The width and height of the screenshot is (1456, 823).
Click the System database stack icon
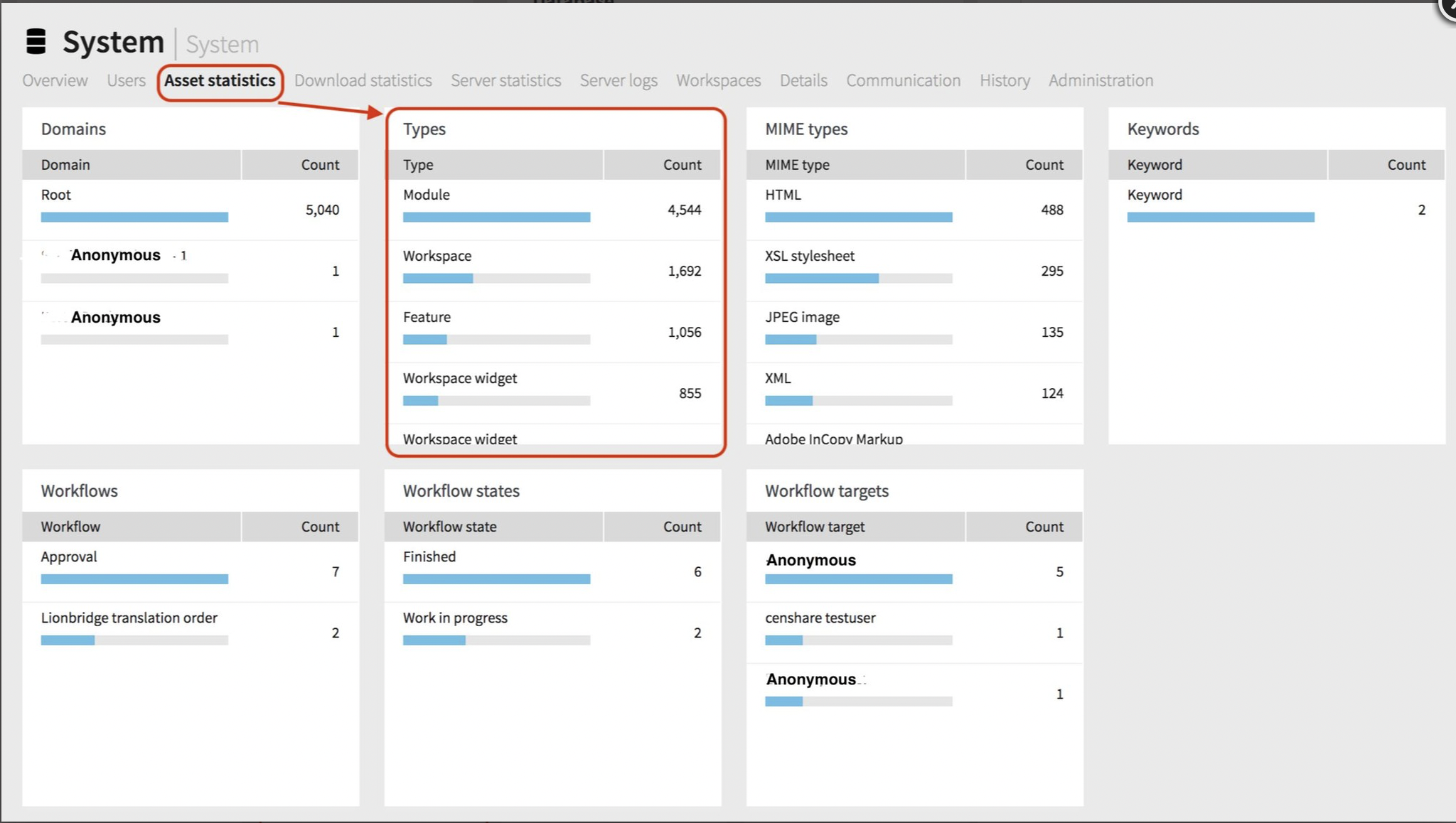[x=36, y=42]
